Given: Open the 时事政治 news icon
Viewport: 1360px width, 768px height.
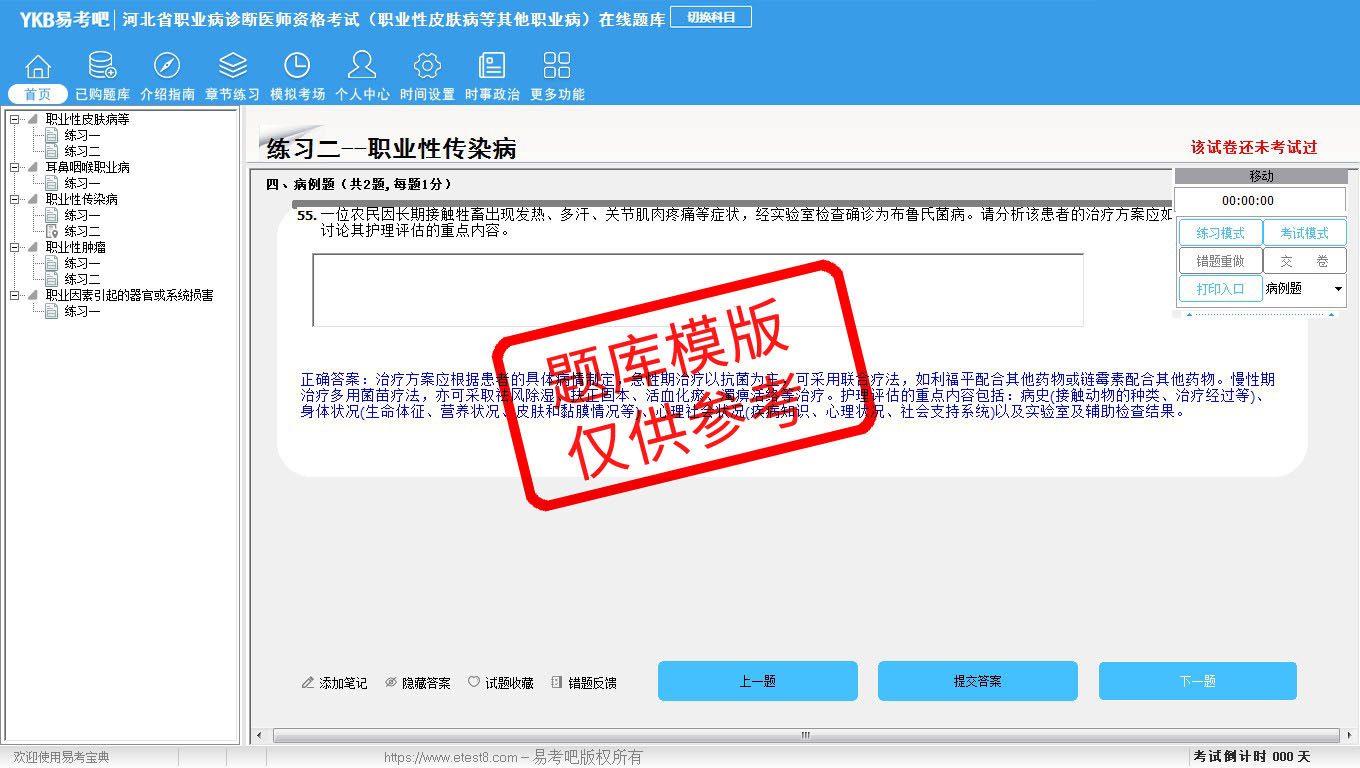Looking at the screenshot, I should coord(492,66).
